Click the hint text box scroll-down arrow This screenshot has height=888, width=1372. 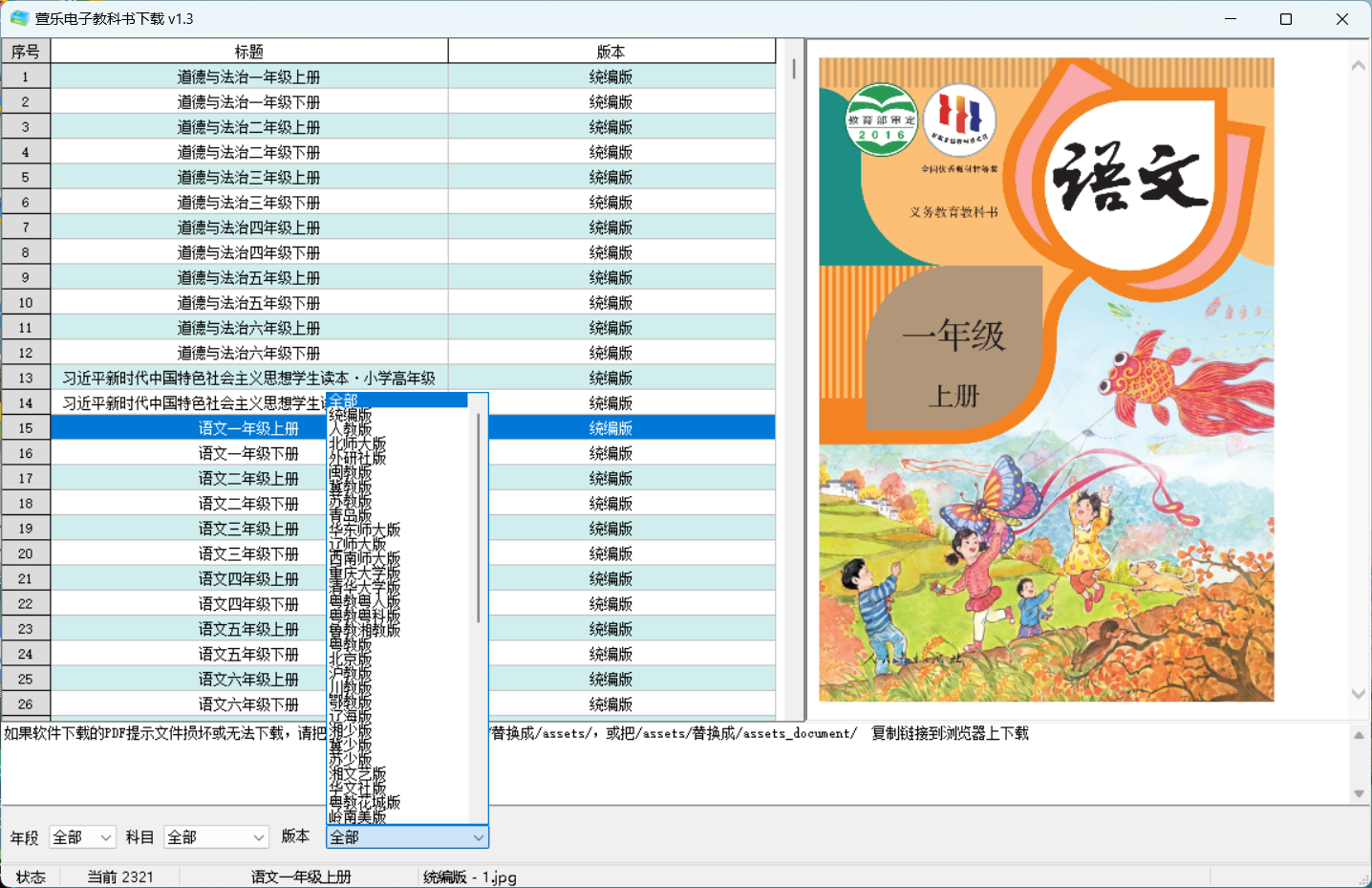tap(1359, 793)
